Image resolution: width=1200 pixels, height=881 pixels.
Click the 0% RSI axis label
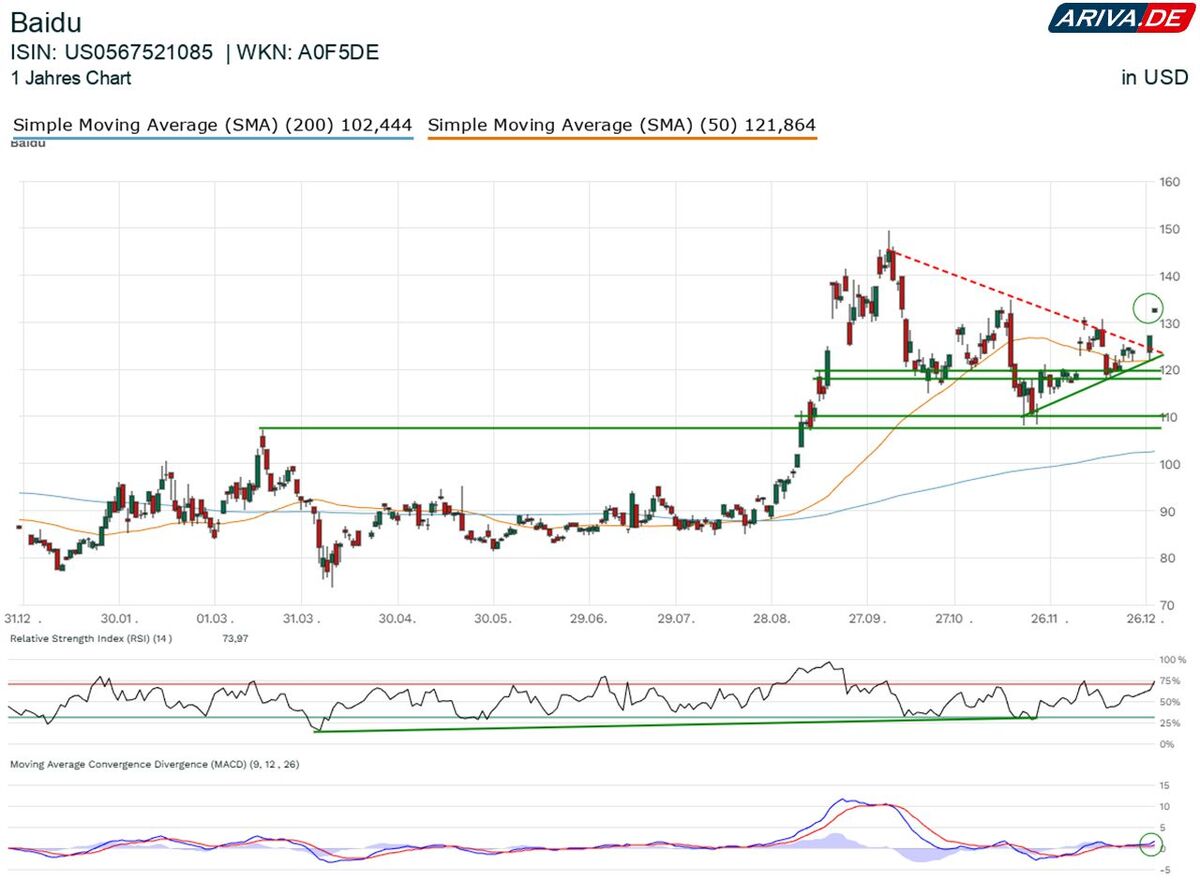coord(1168,744)
